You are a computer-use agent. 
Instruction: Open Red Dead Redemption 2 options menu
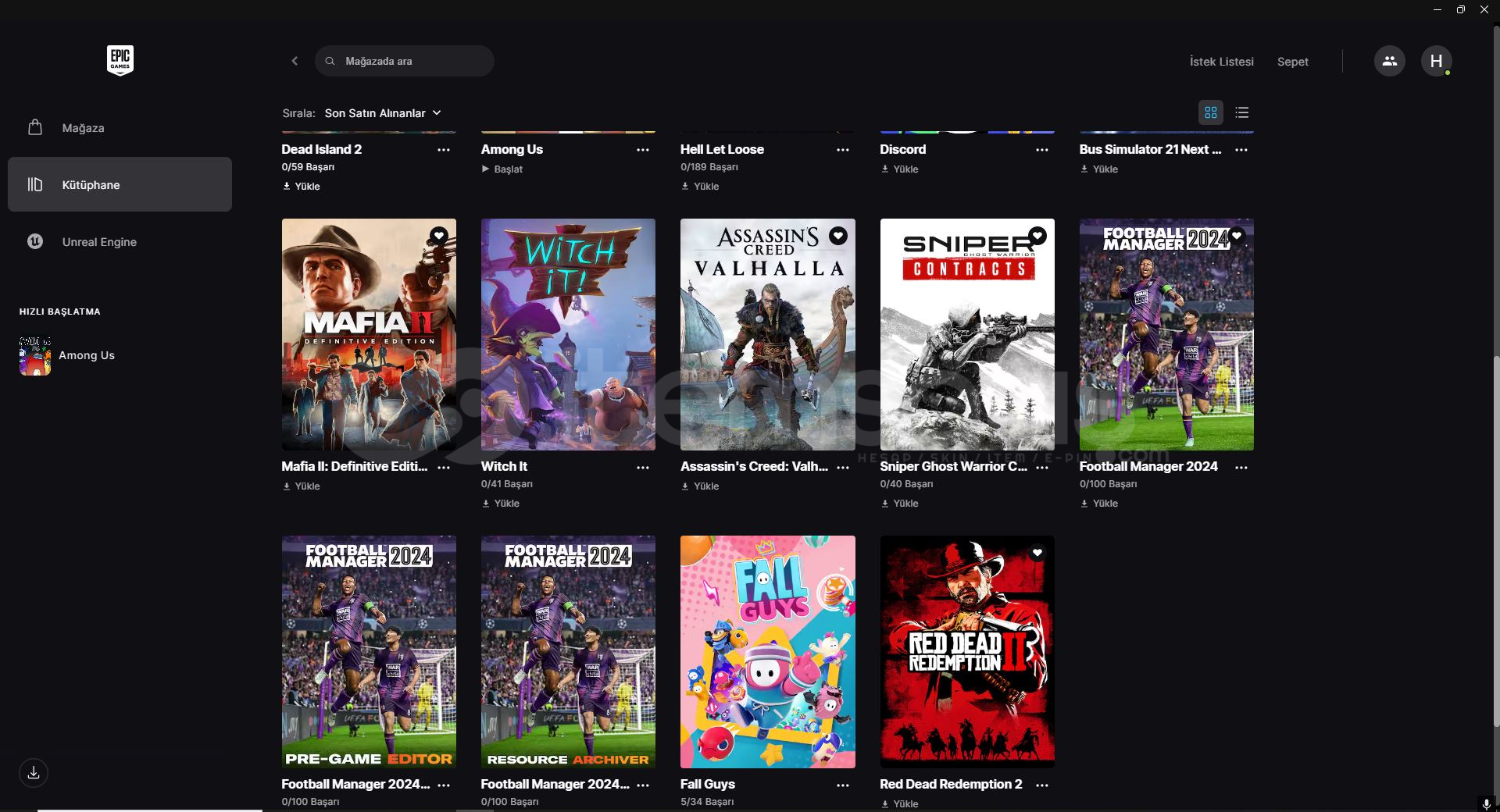point(1042,785)
